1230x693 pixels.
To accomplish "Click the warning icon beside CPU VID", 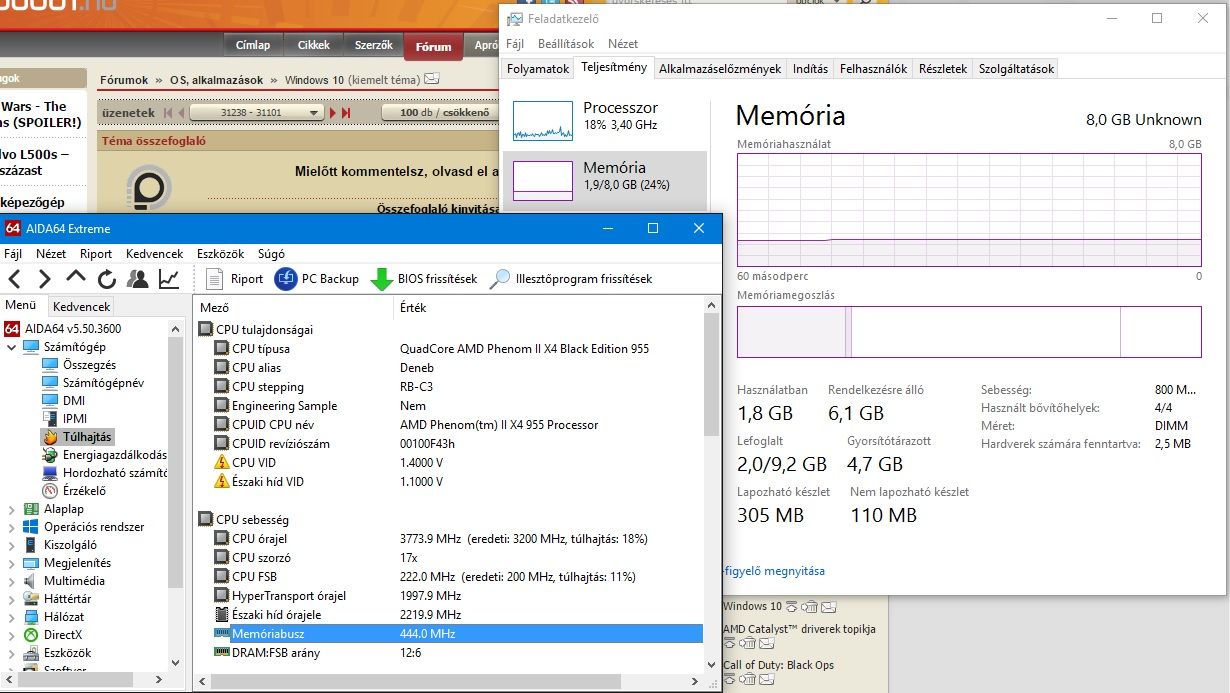I will click(222, 463).
